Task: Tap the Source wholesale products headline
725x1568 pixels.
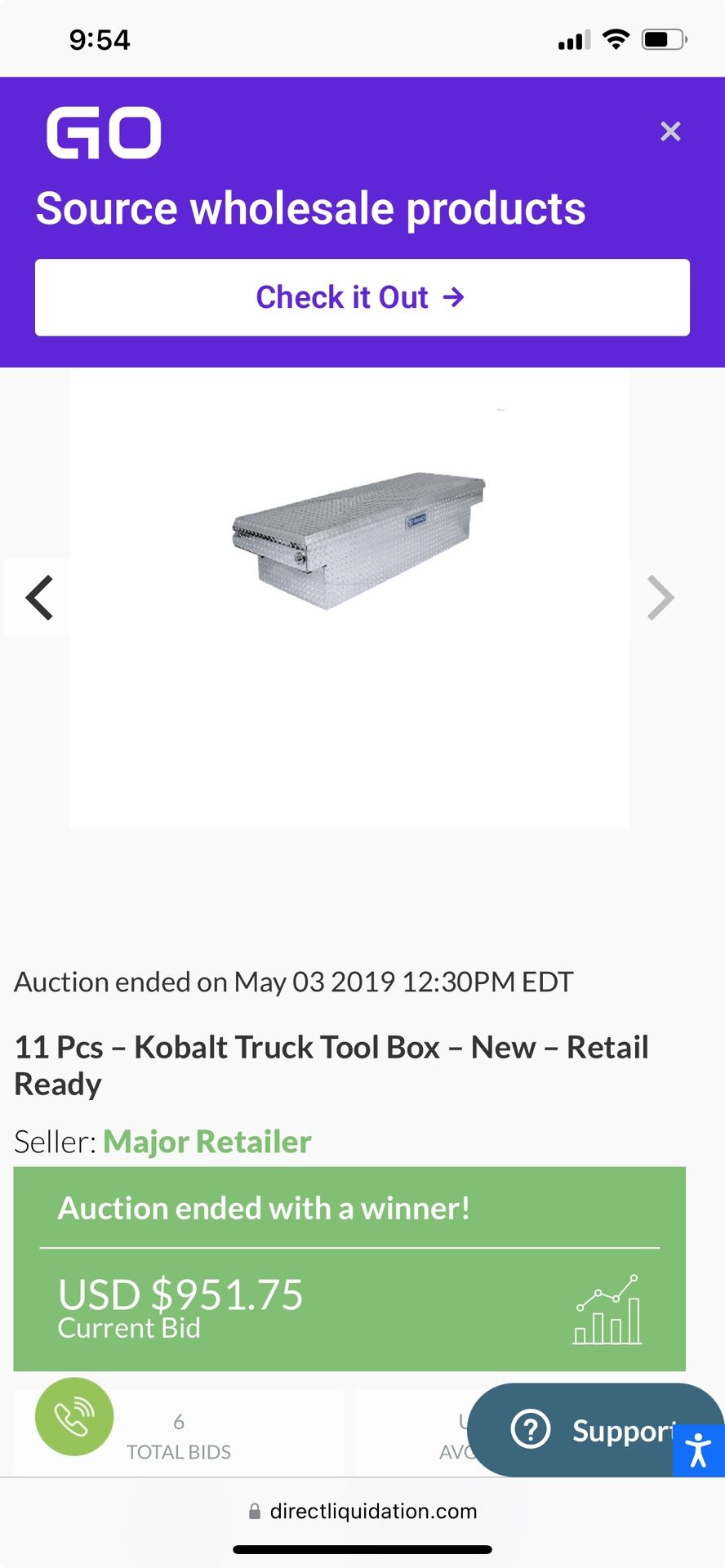Action: 310,208
